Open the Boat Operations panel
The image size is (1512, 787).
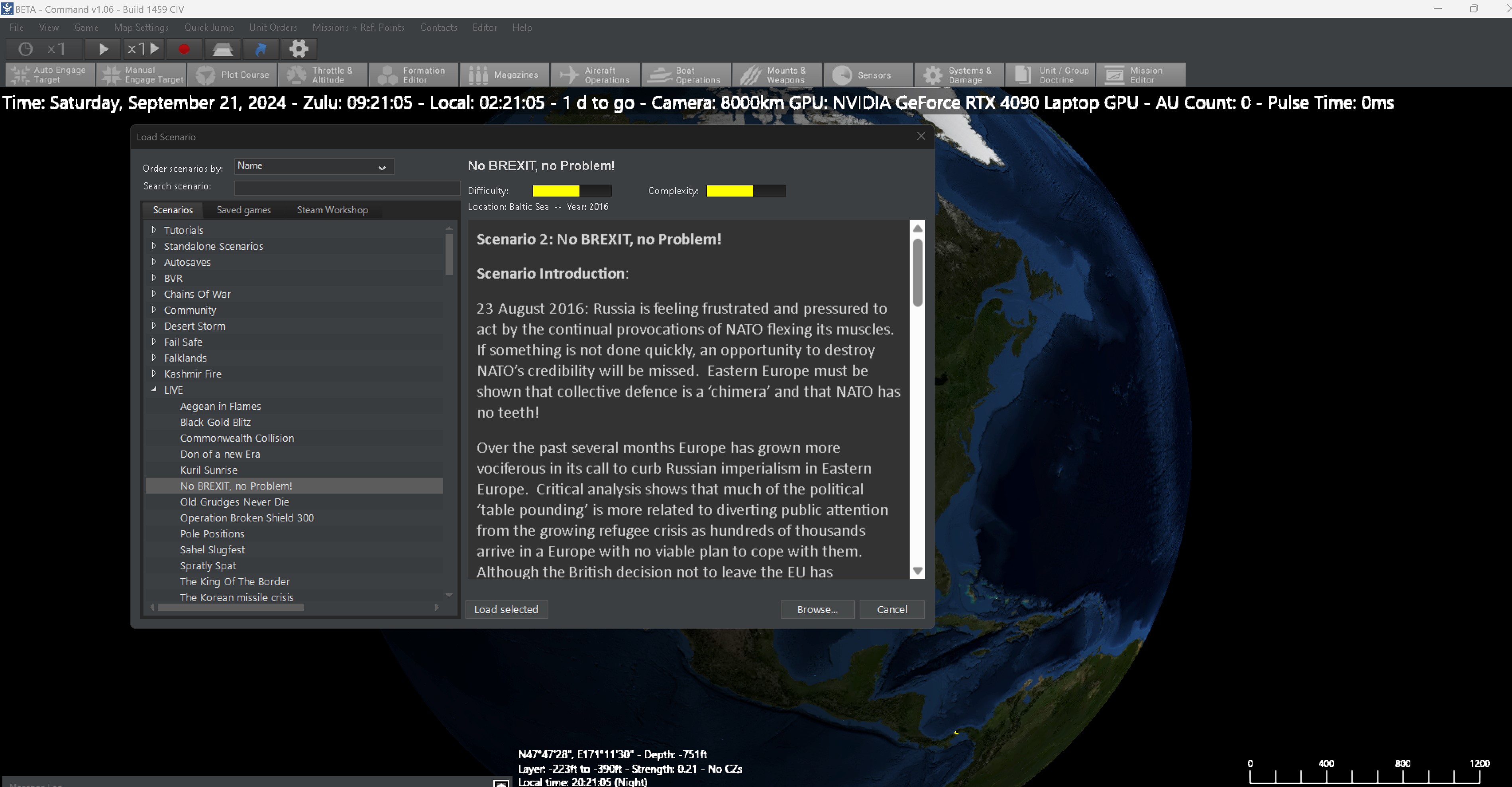tap(685, 75)
